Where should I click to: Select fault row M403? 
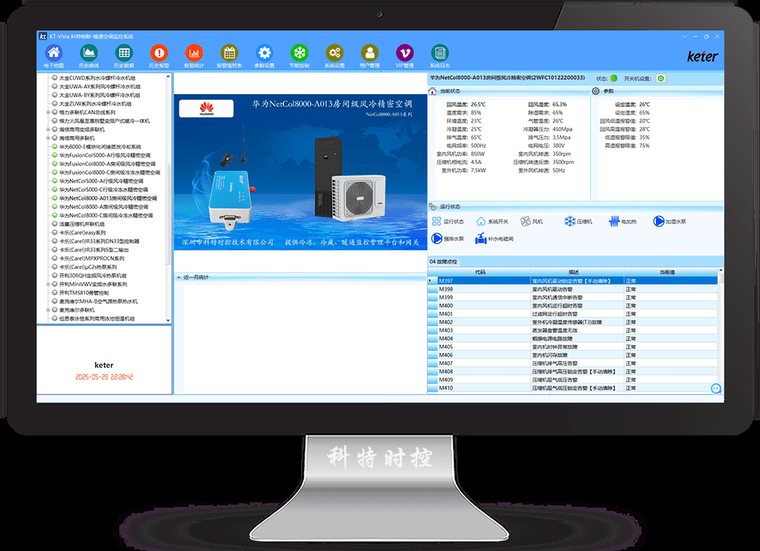point(572,331)
